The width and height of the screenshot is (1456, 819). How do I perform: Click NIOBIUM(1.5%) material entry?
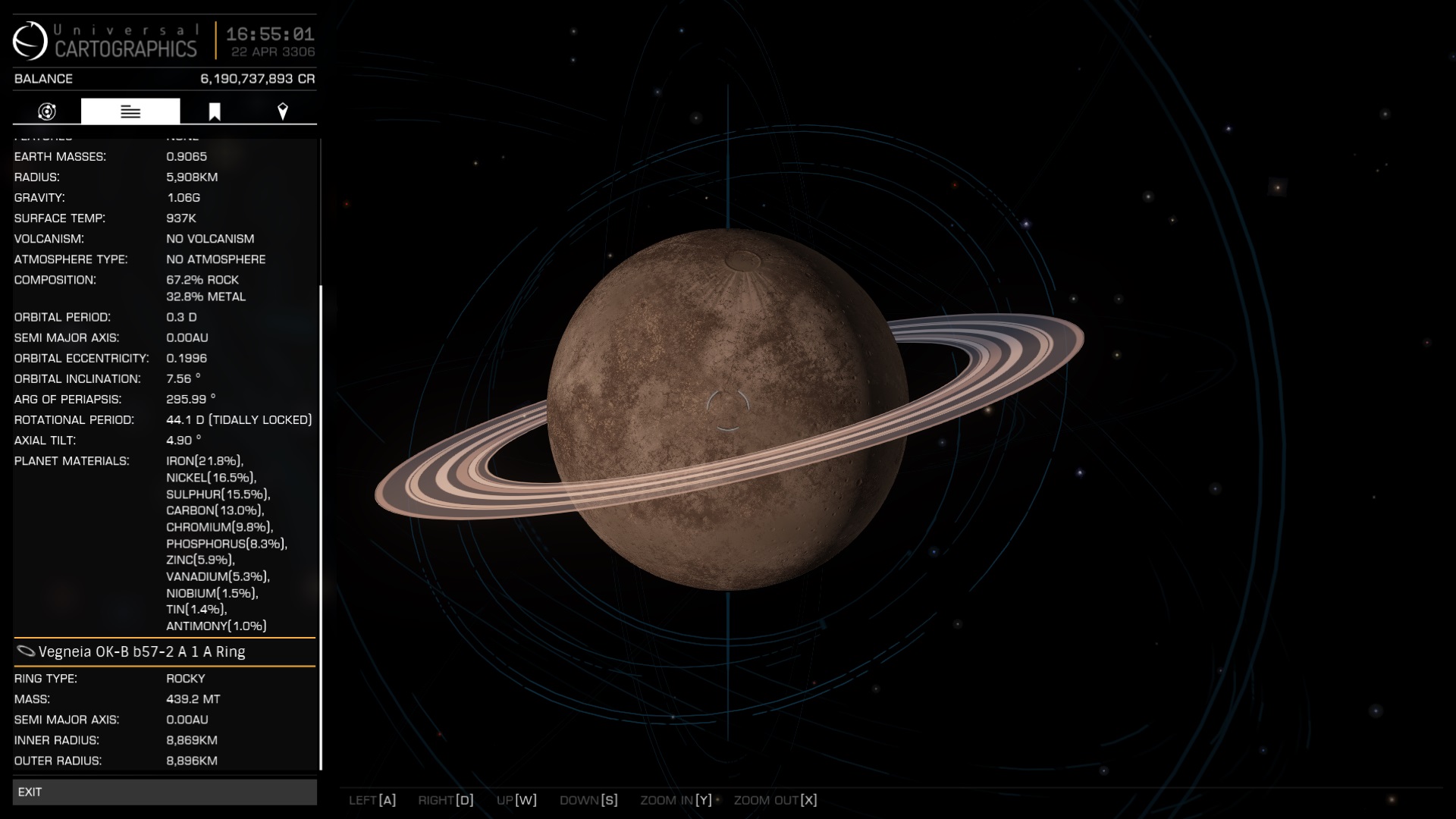[x=212, y=593]
